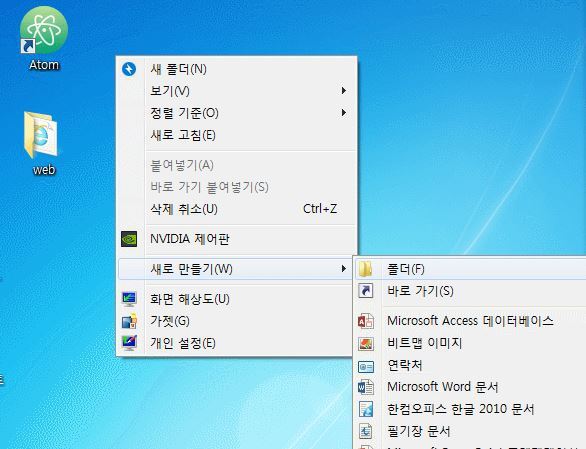Screen dimensions: 586x449
Task: Click the NVIDIA logo icon in the context menu
Action: pyautogui.click(x=129, y=239)
